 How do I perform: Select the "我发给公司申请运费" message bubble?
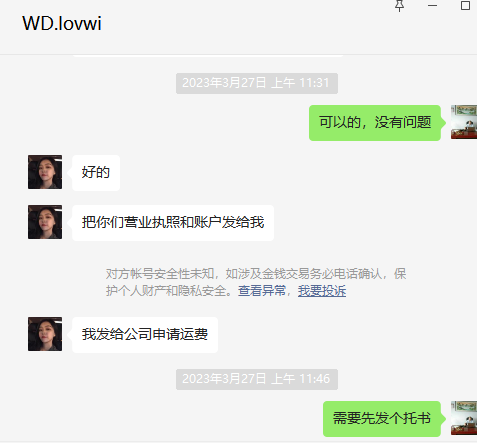point(145,335)
